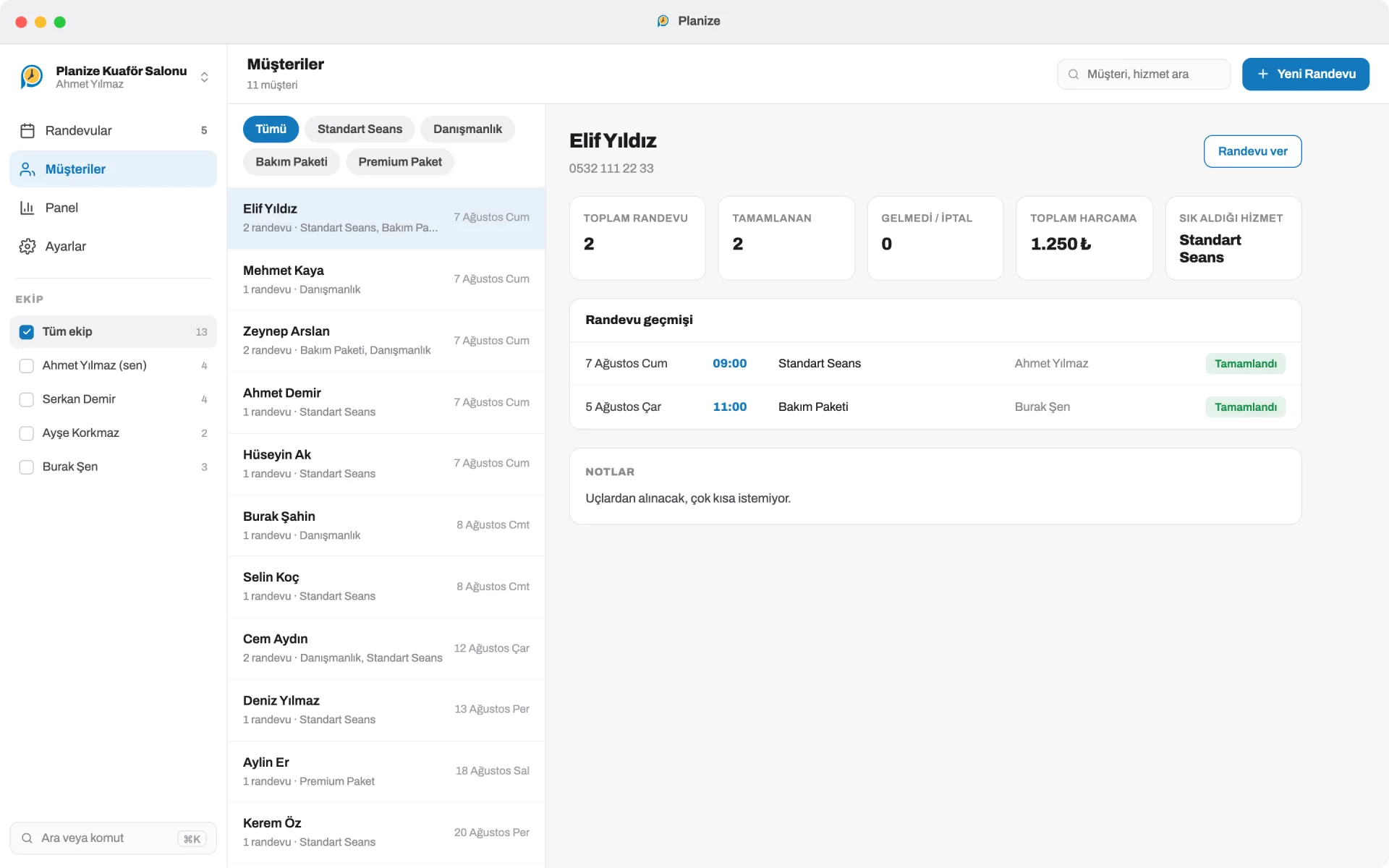Screen dimensions: 1389x868
Task: Click the Randevular calendar icon
Action: [27, 131]
